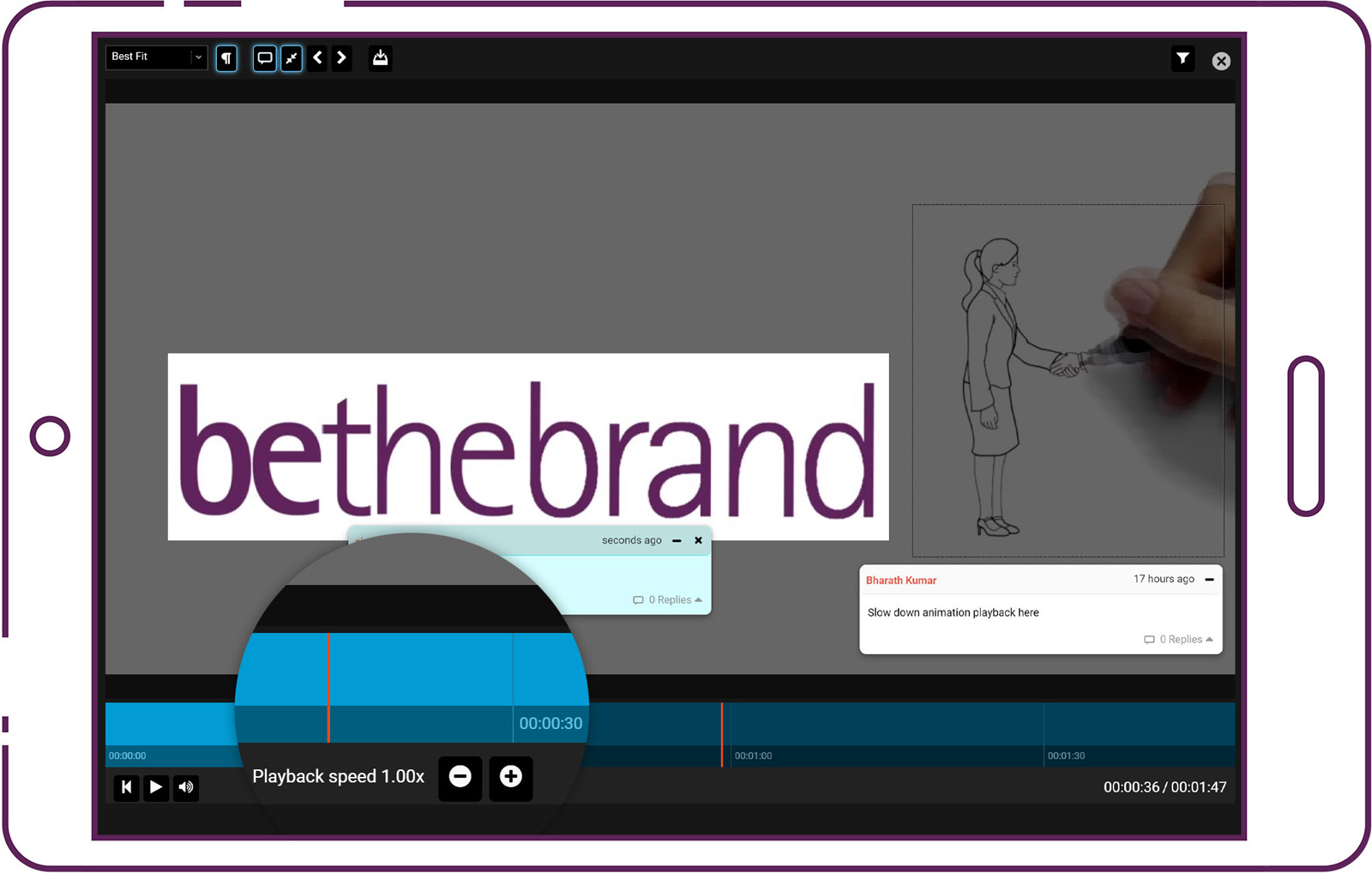Go to previous with the left chevron
1372x873 pixels.
tap(318, 57)
